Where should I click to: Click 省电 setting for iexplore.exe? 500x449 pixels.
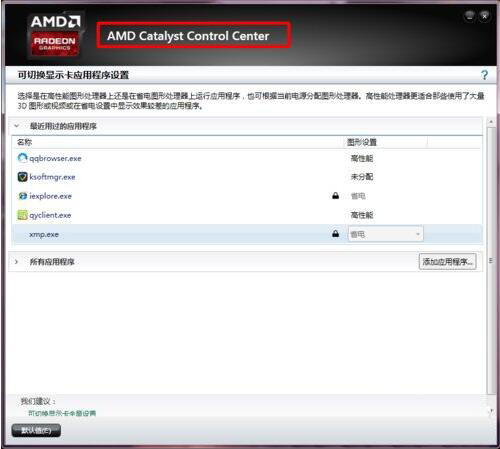[x=358, y=196]
